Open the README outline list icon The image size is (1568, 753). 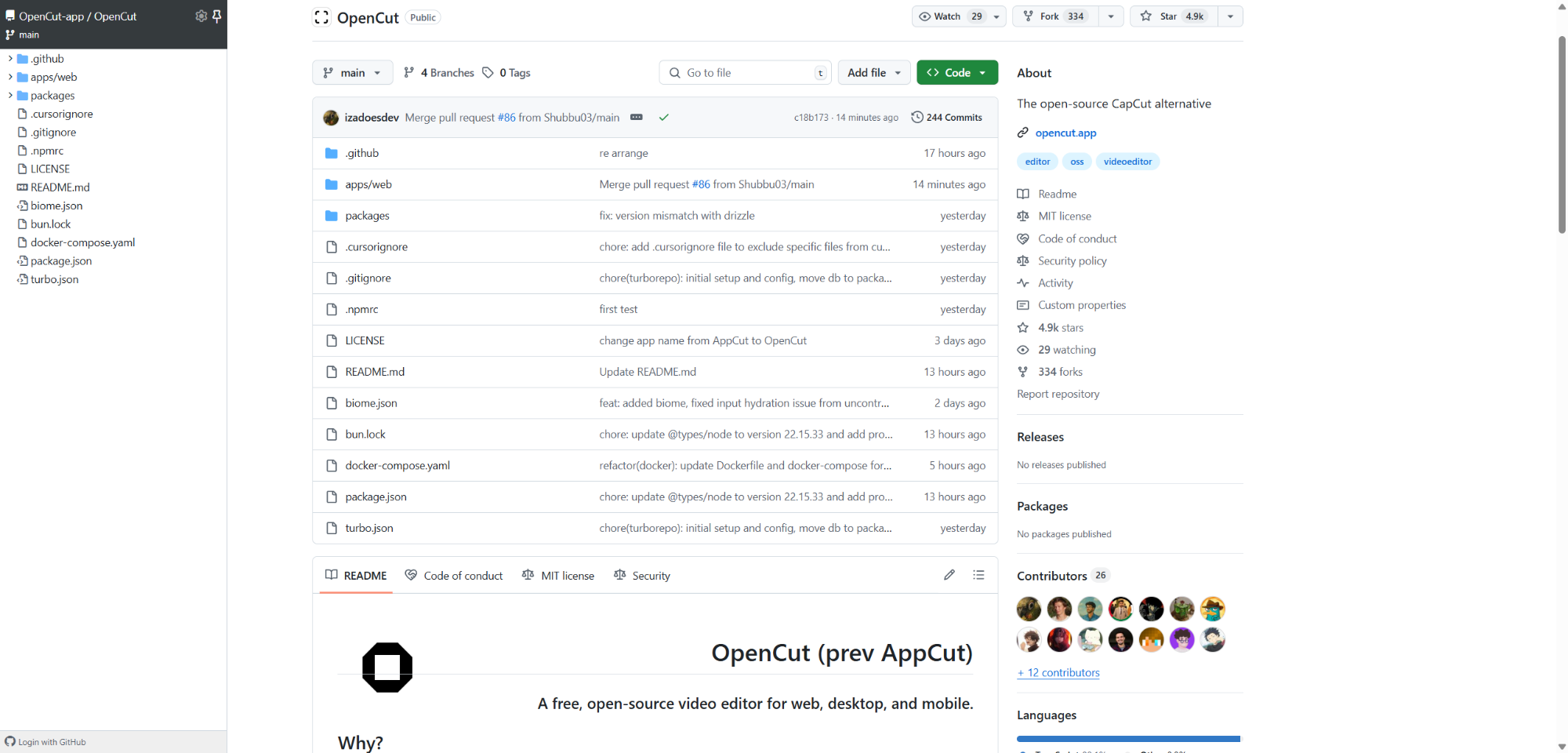point(978,575)
